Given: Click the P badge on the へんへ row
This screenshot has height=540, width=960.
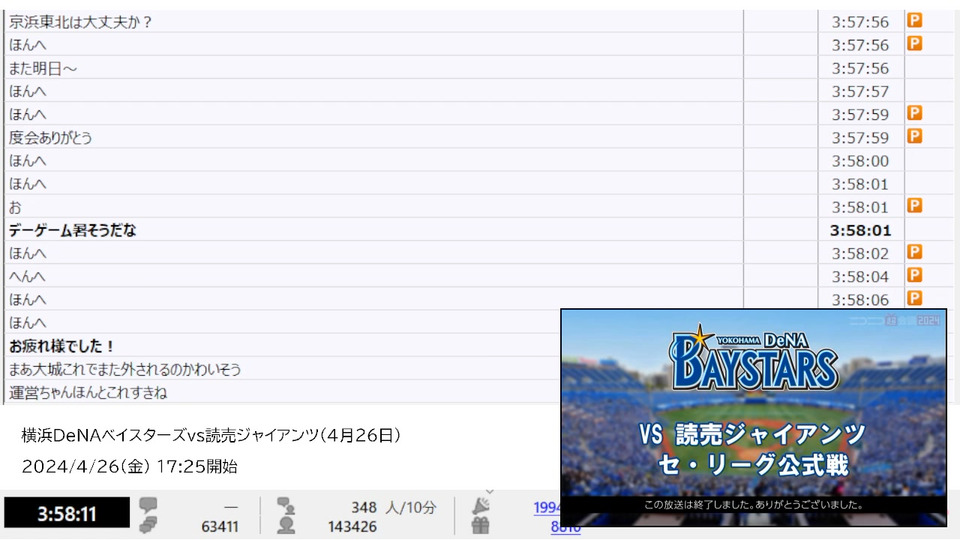Looking at the screenshot, I should click(915, 276).
